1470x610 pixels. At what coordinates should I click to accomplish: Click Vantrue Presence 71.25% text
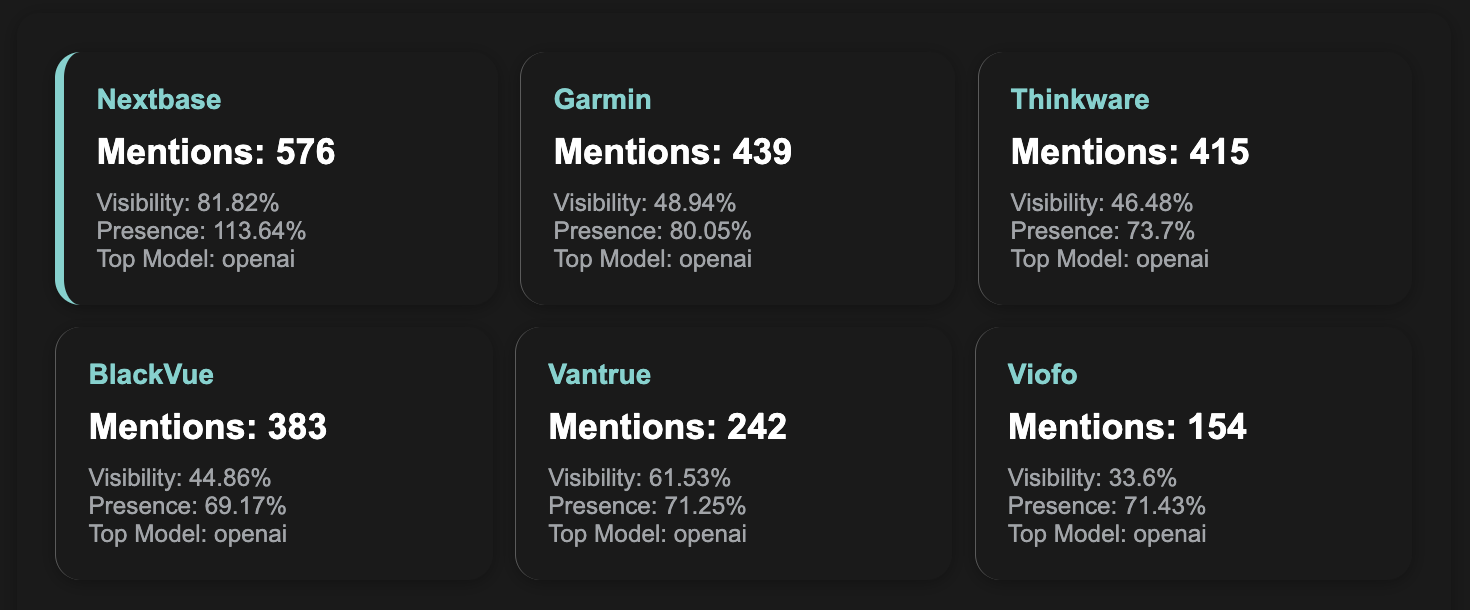[x=648, y=506]
